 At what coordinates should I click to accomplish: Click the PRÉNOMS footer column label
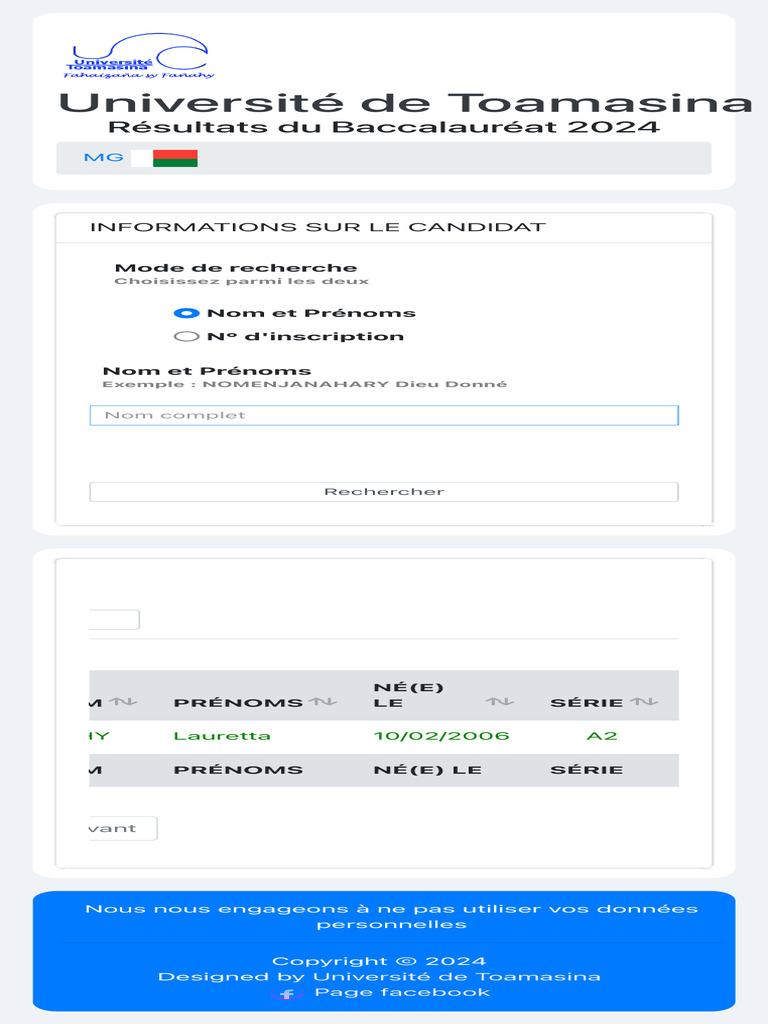(238, 770)
